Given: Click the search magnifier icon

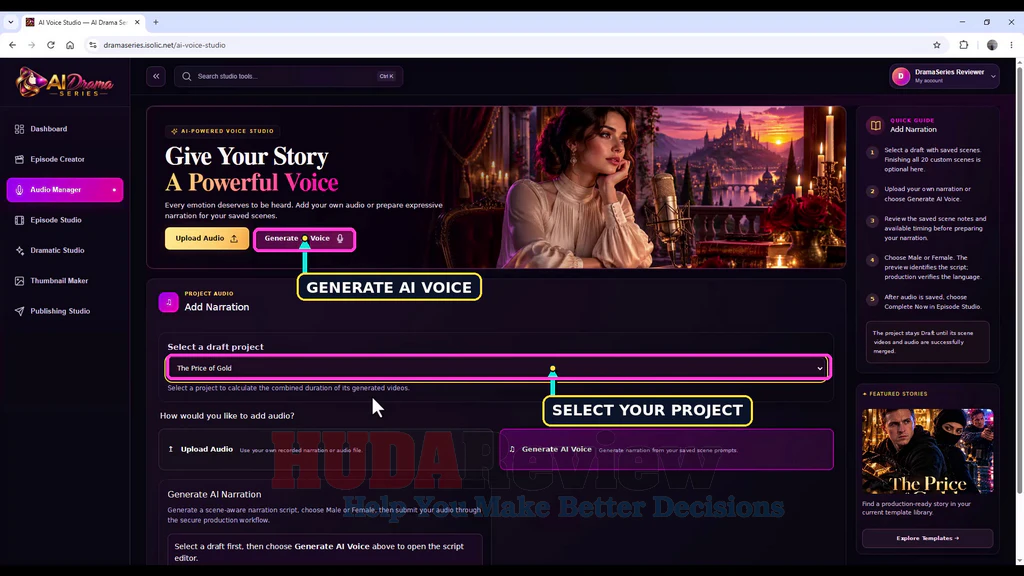Looking at the screenshot, I should coord(187,76).
